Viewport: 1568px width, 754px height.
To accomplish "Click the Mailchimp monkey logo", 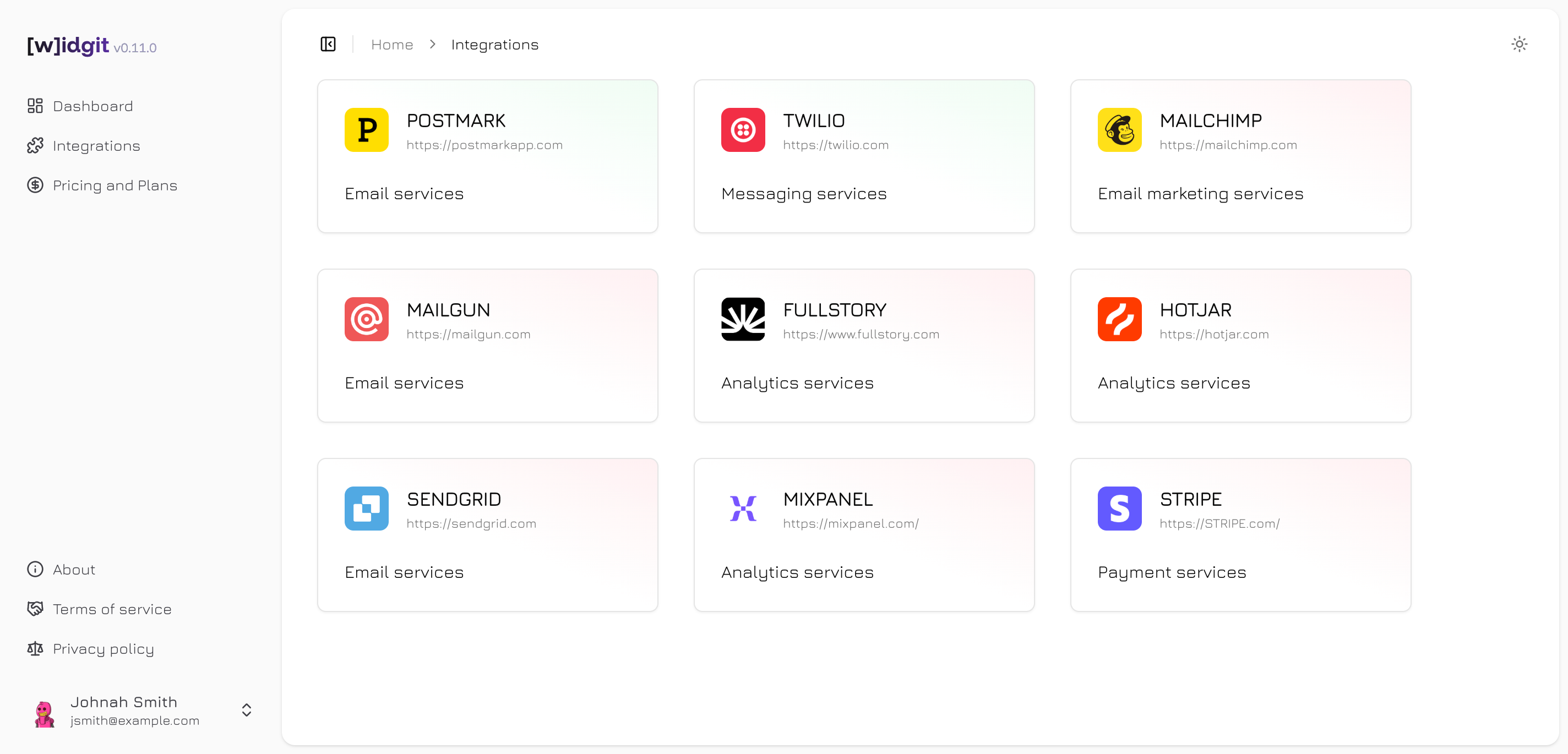I will (x=1120, y=130).
